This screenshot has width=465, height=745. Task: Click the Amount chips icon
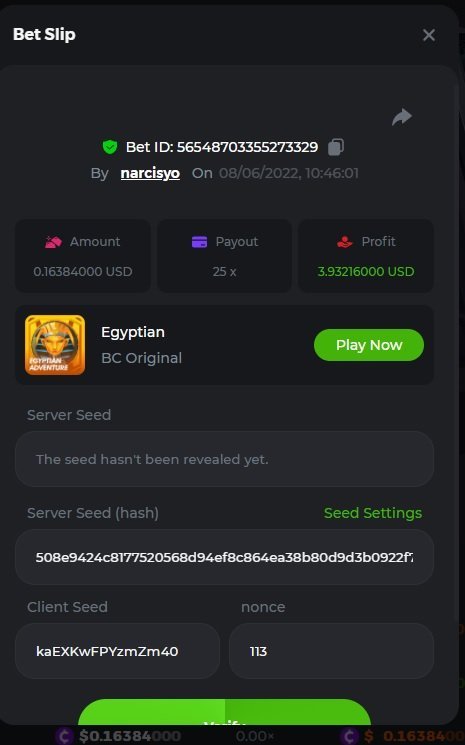tap(53, 242)
